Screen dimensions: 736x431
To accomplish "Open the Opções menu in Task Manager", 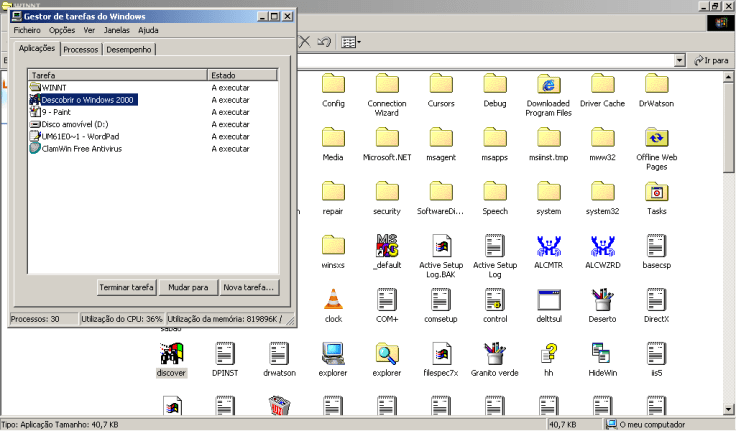I will pyautogui.click(x=62, y=30).
